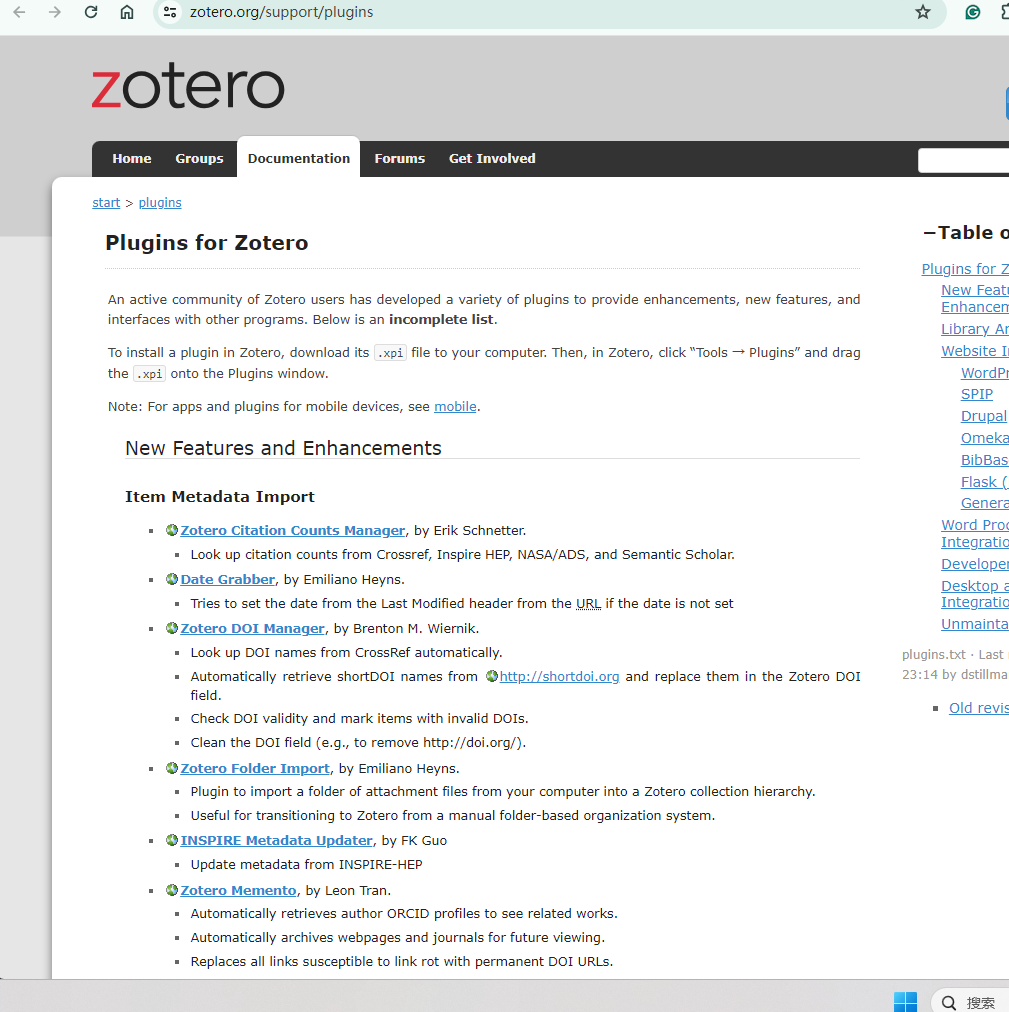Jump to New Features section in contents
1009x1012 pixels.
(975, 299)
